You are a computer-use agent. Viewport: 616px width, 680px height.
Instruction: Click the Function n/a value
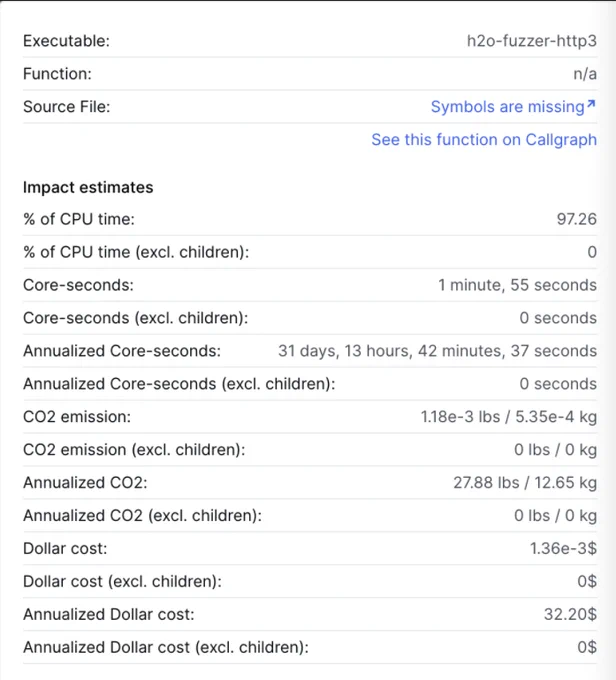pyautogui.click(x=585, y=74)
